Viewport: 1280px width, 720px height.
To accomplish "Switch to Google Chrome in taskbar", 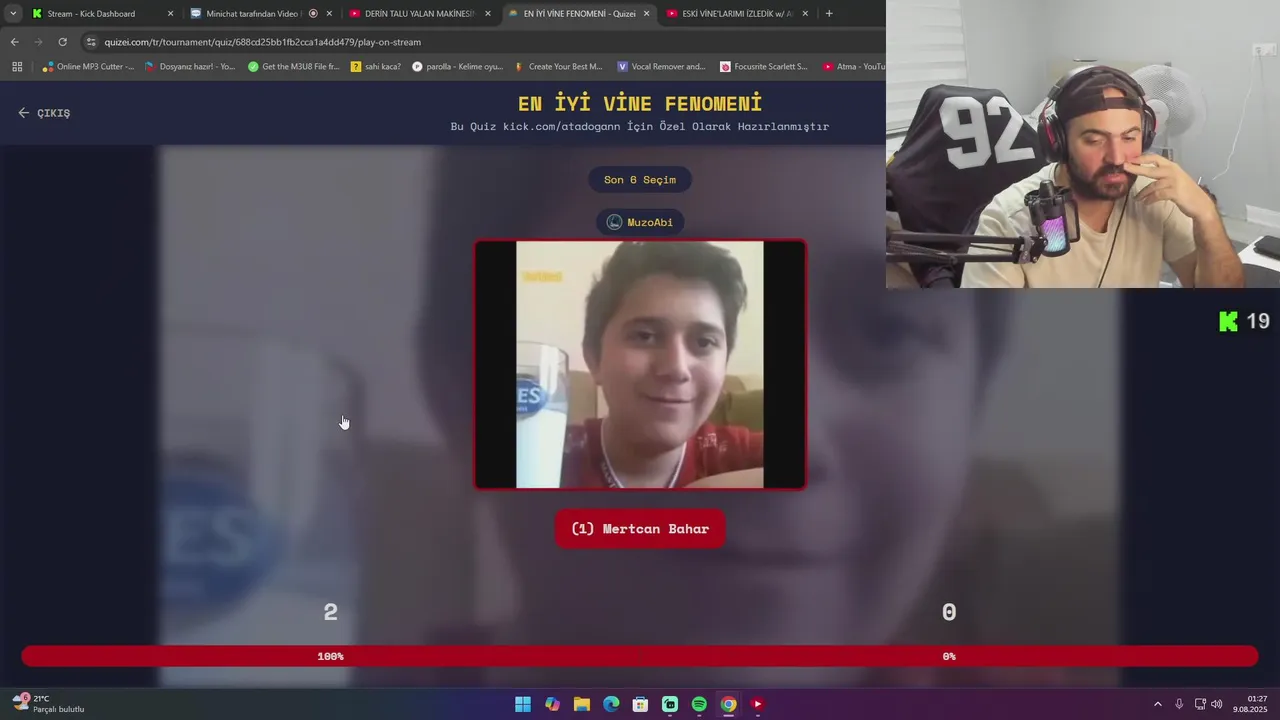I will point(729,704).
